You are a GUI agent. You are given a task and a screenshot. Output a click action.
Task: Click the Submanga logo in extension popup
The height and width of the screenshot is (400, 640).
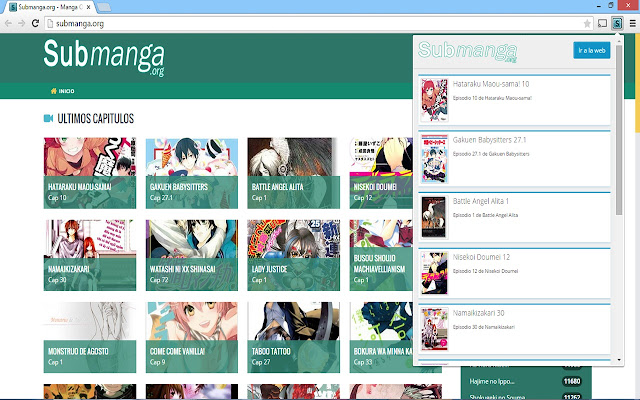pos(467,51)
